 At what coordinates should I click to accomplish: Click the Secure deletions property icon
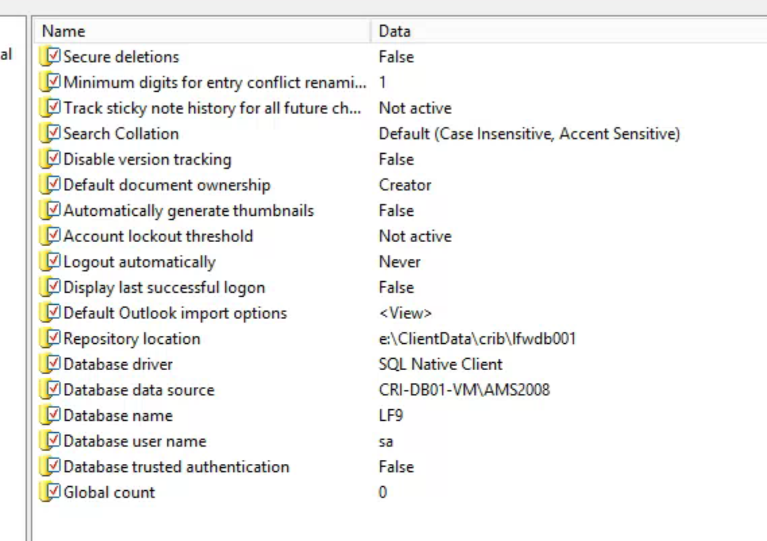49,56
